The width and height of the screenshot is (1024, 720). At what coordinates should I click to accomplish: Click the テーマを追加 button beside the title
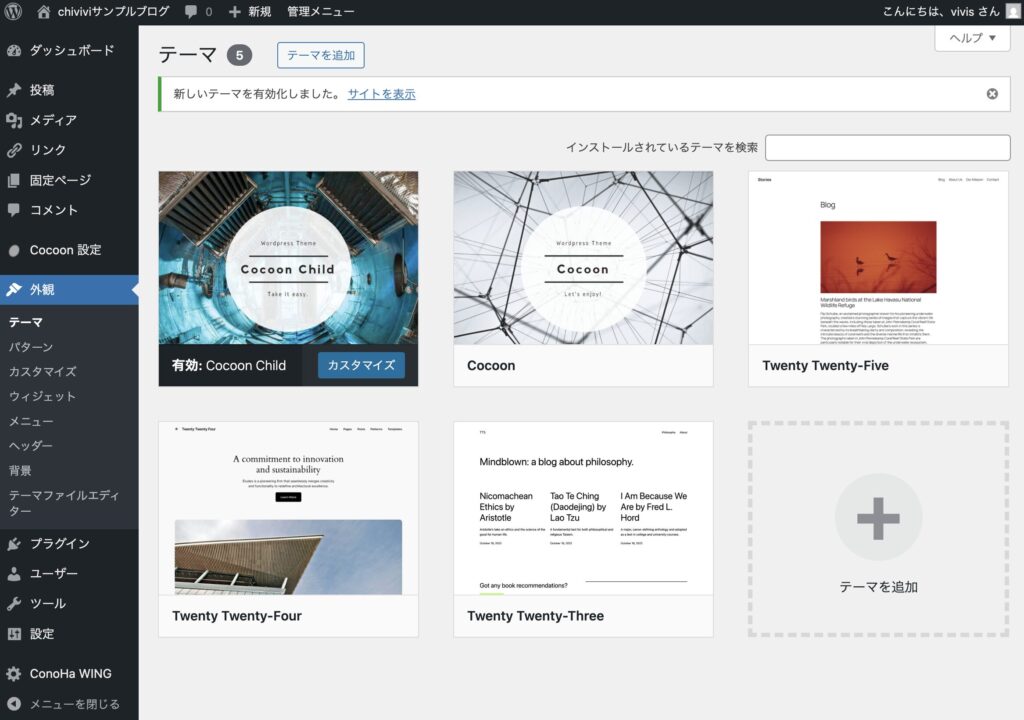(321, 55)
